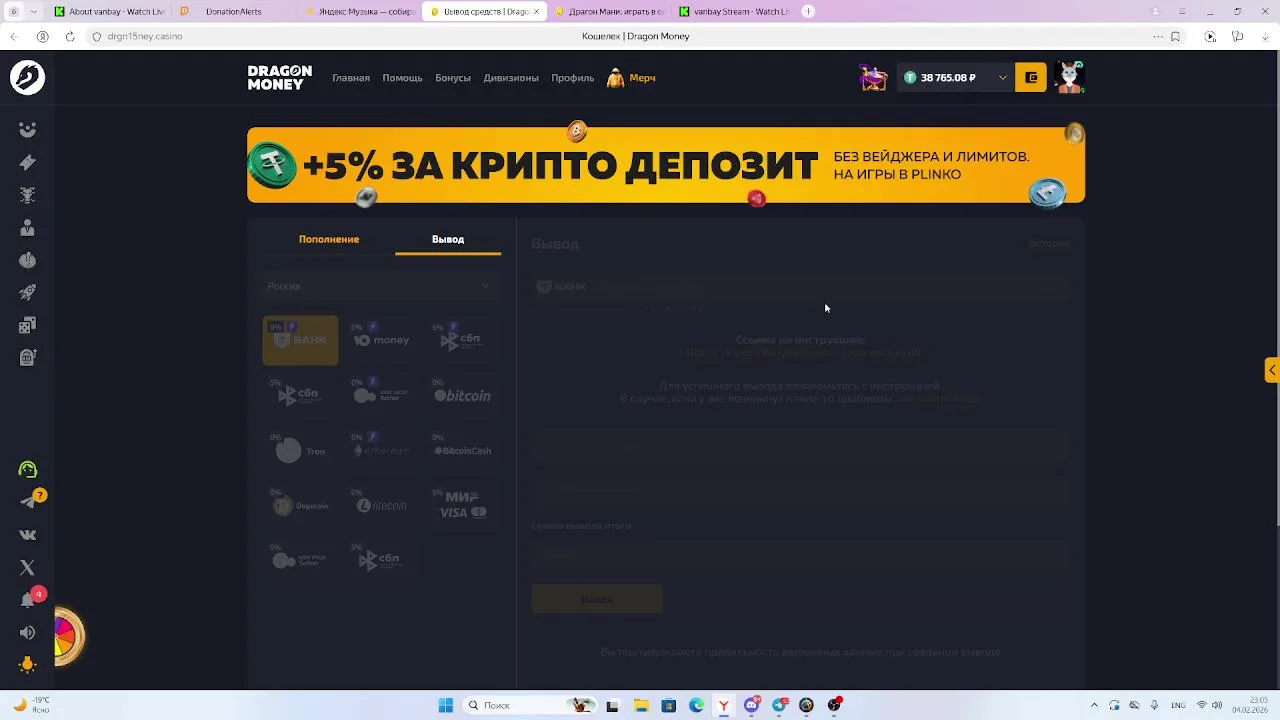Select the Litecoin payment method

click(x=381, y=506)
